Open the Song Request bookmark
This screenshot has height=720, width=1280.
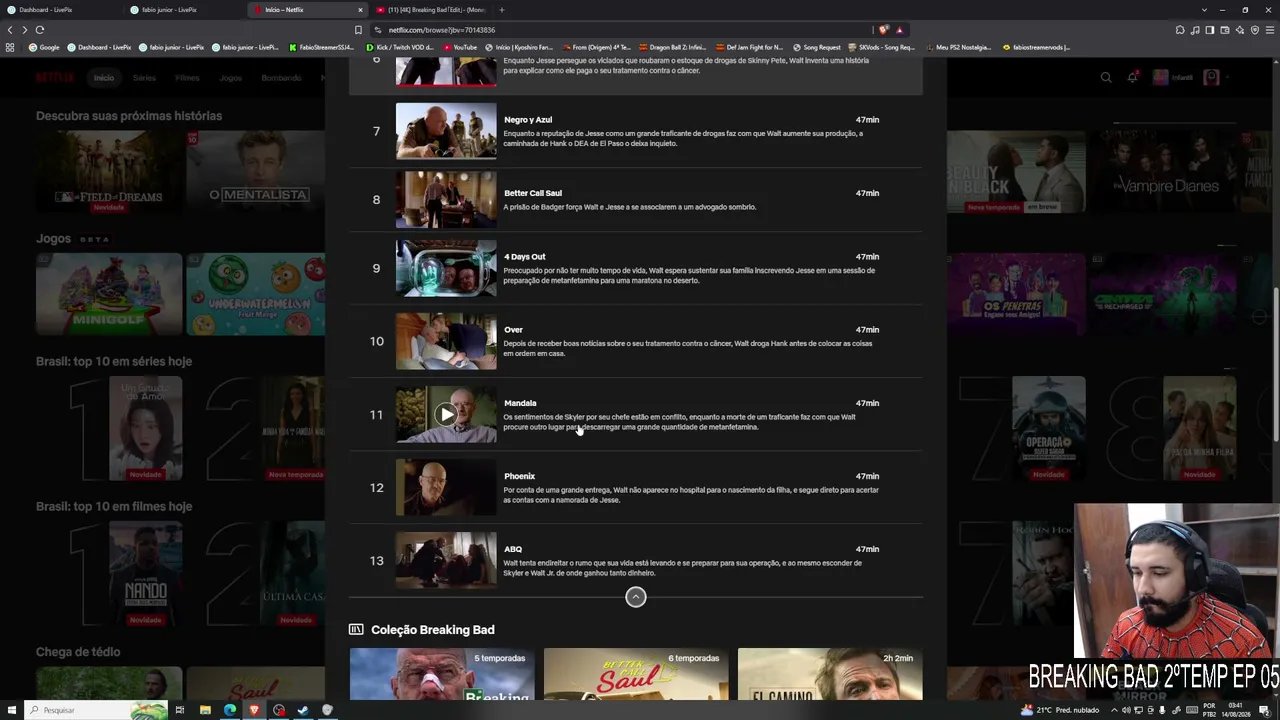[x=817, y=47]
